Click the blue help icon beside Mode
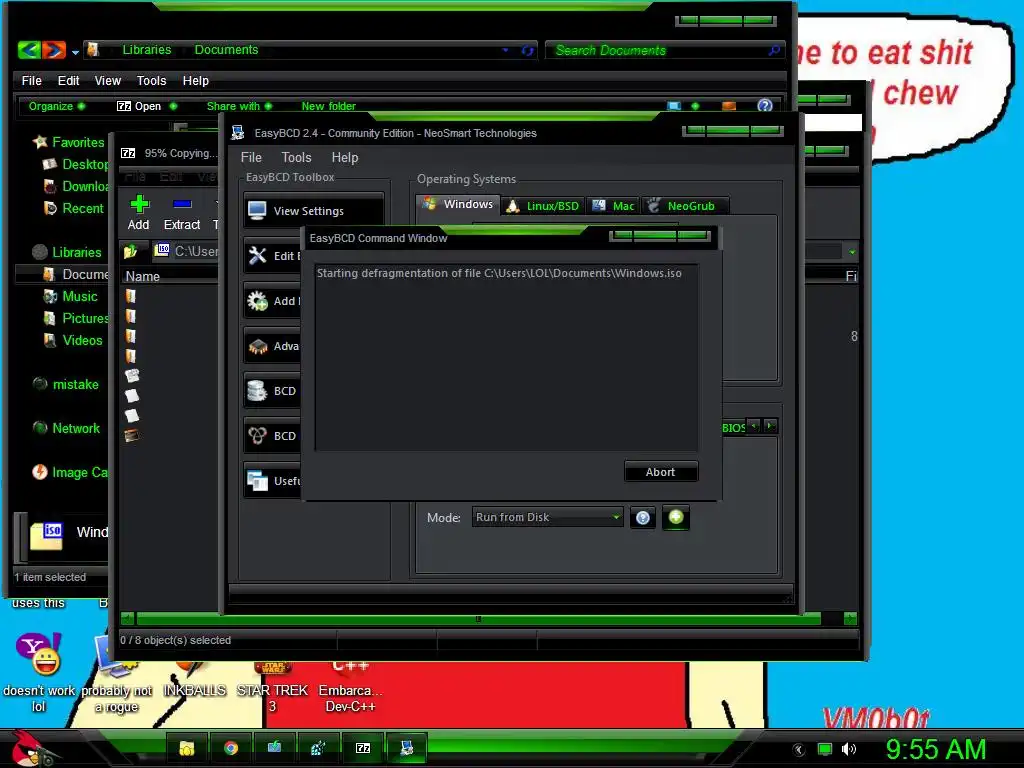The width and height of the screenshot is (1024, 768). coord(643,518)
